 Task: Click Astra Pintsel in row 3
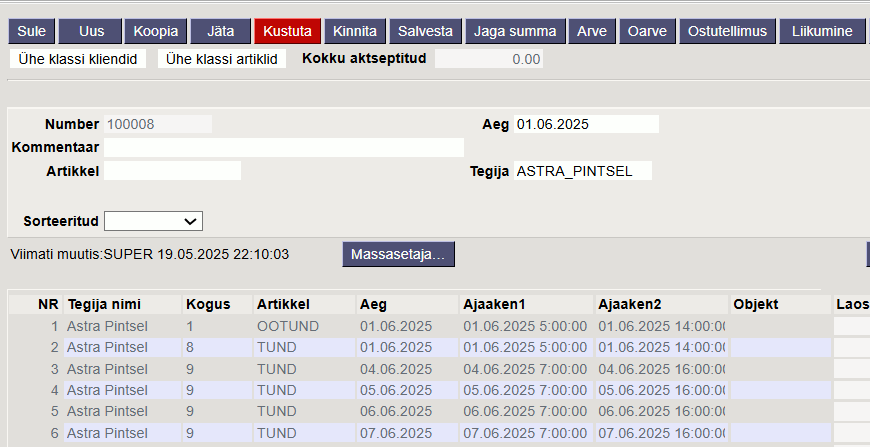point(122,369)
